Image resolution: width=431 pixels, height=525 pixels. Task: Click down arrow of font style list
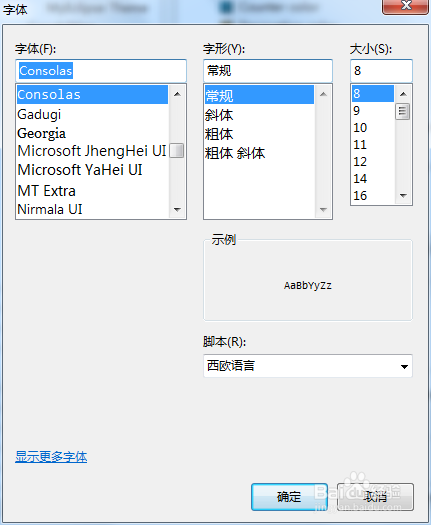point(323,210)
